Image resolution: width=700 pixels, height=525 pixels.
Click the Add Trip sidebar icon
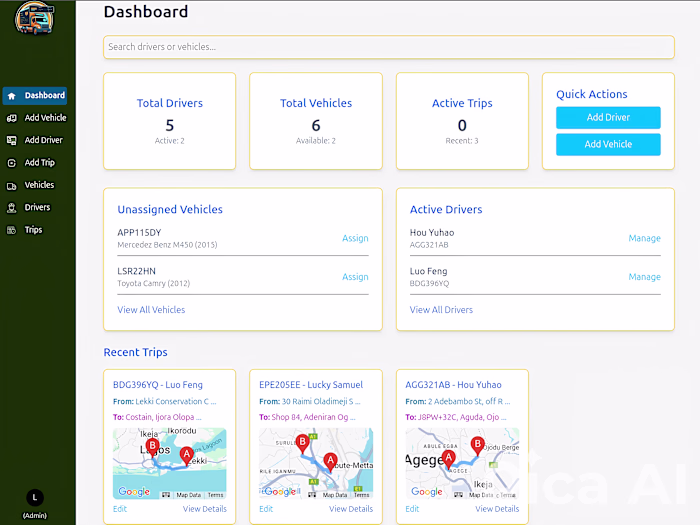point(12,163)
